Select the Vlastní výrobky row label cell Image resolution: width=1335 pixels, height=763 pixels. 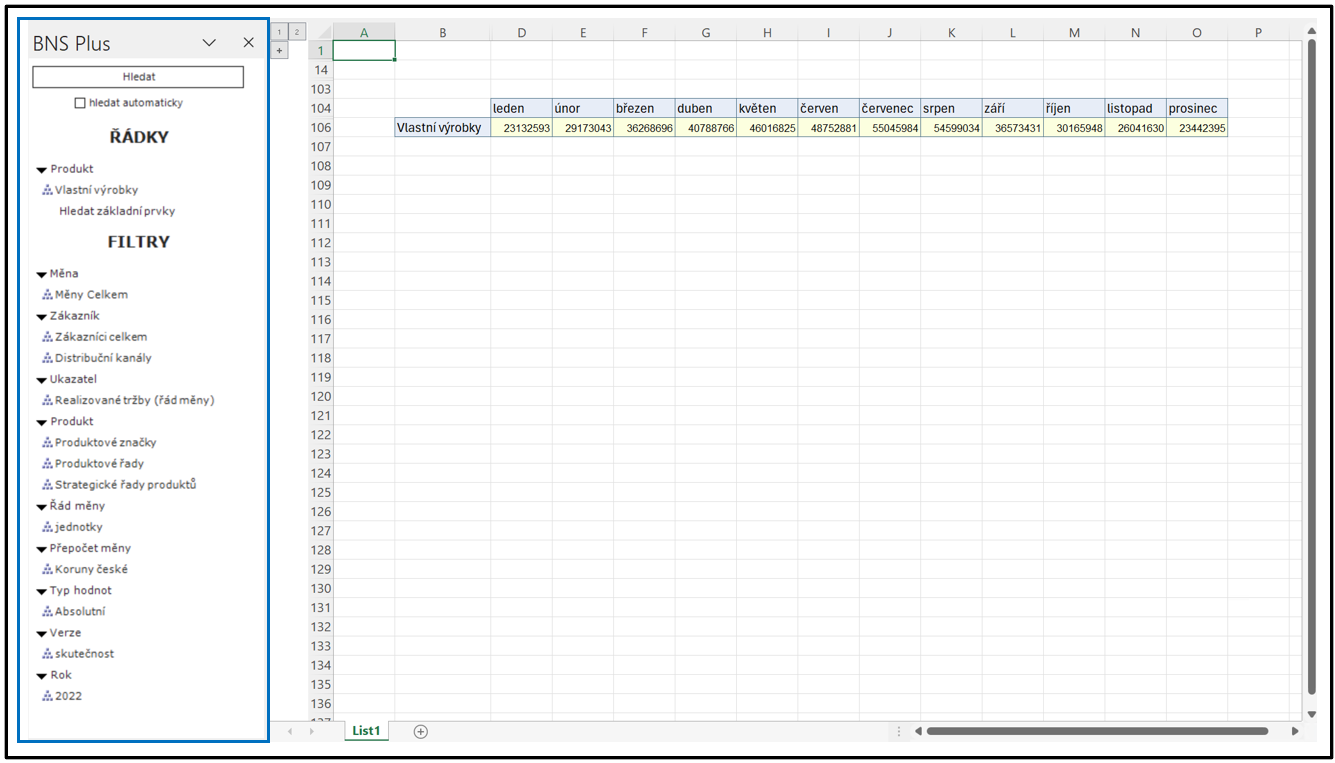click(x=443, y=127)
